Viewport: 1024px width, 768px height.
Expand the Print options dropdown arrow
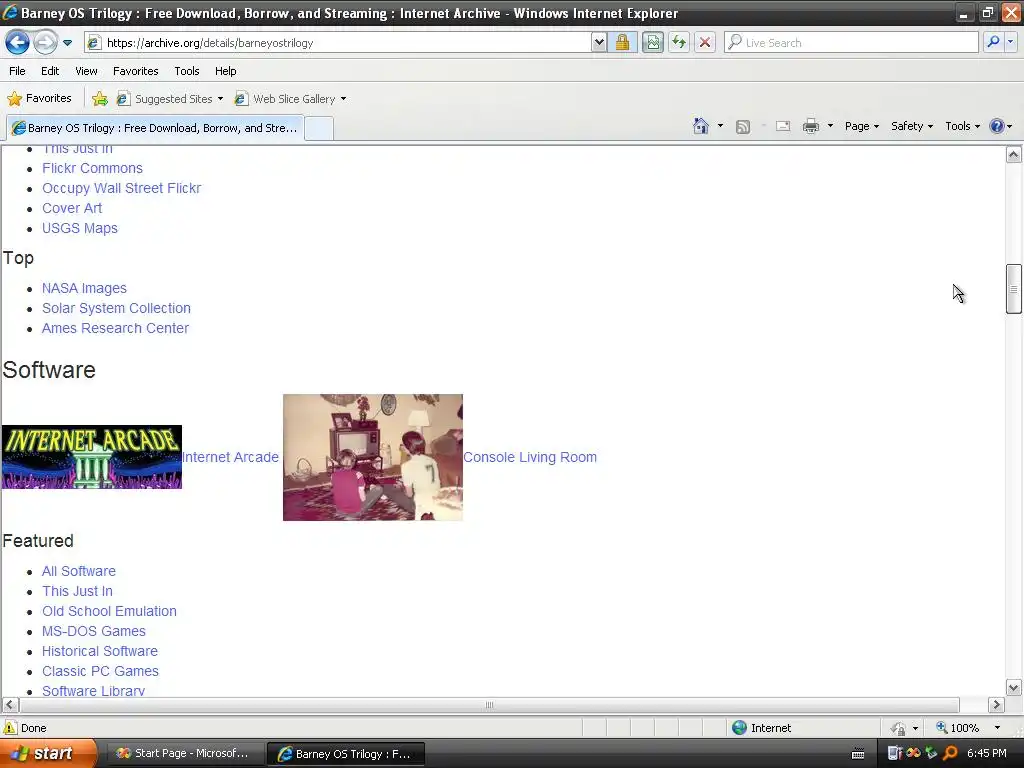pyautogui.click(x=830, y=126)
